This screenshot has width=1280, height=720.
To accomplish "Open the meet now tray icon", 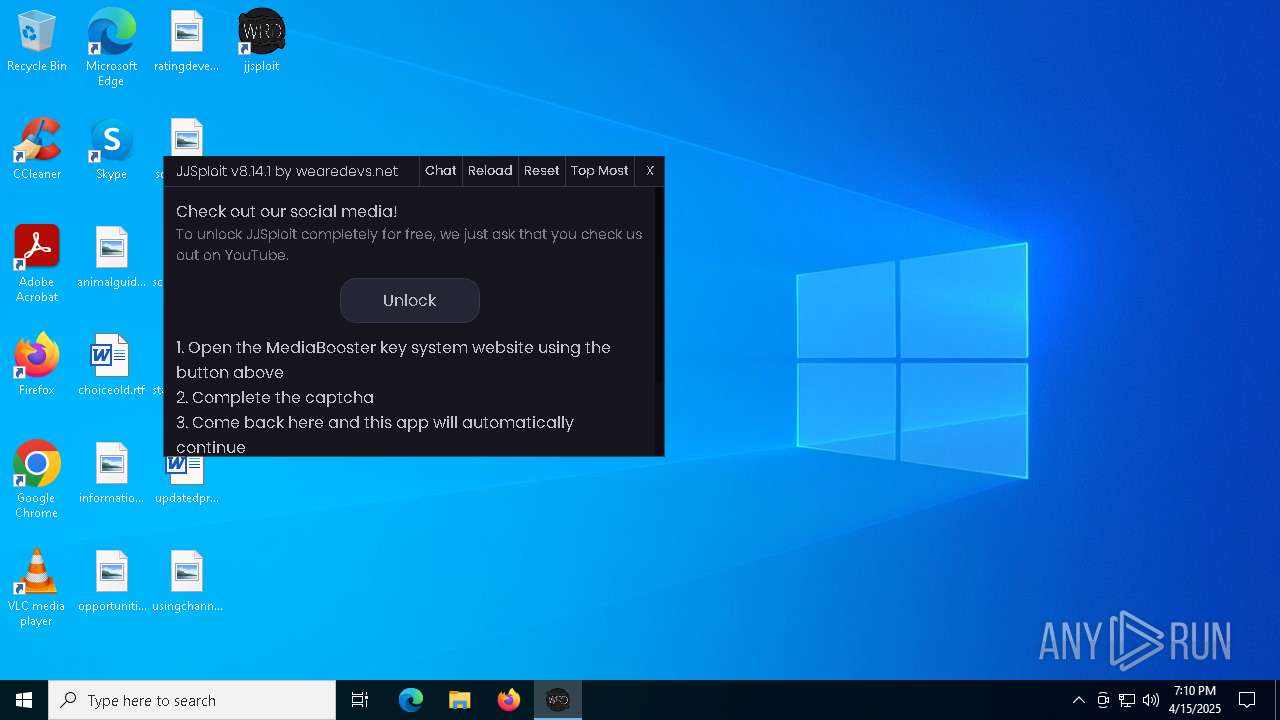I will (x=1103, y=700).
